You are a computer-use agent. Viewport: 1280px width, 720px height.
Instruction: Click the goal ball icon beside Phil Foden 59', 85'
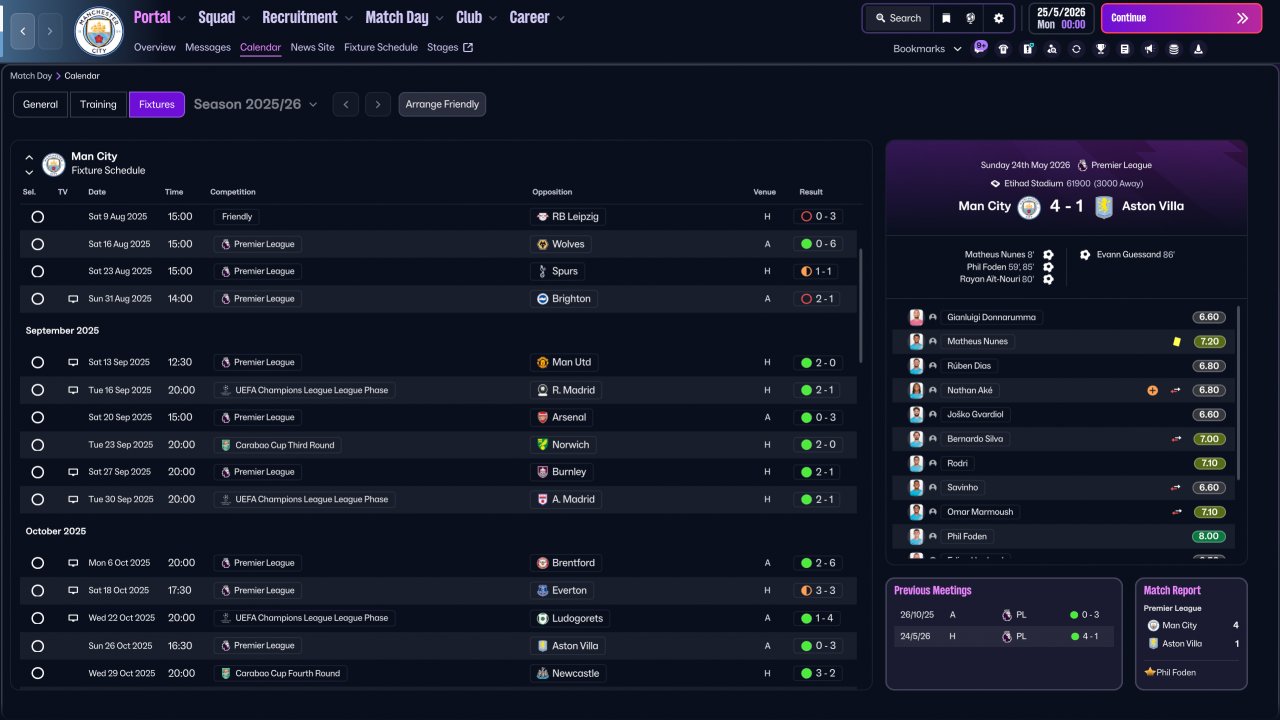tap(1048, 267)
